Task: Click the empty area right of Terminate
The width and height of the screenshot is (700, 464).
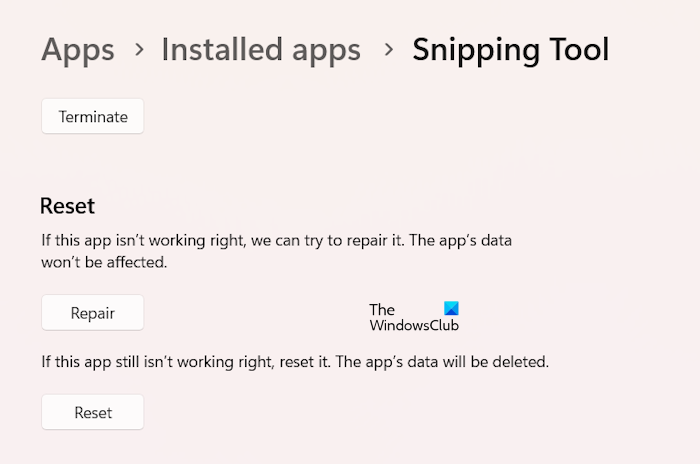Action: click(400, 116)
